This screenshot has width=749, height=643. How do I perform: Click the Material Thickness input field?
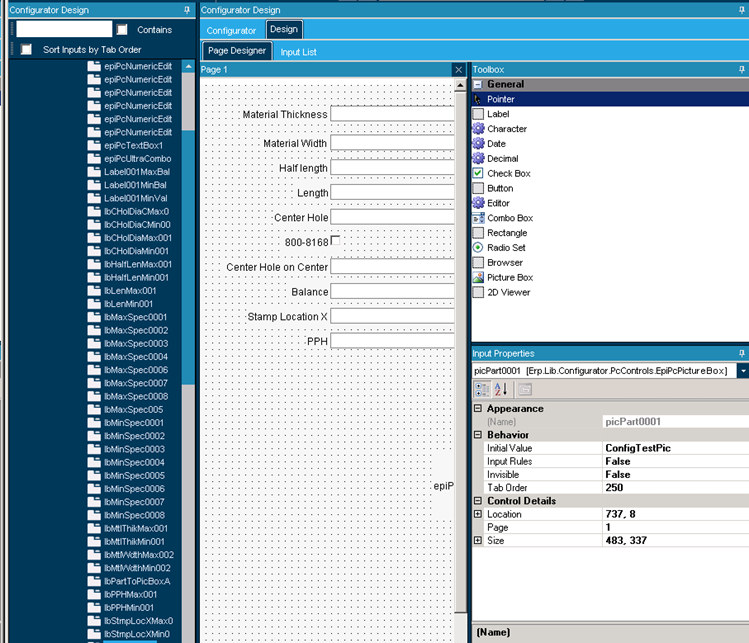[392, 114]
